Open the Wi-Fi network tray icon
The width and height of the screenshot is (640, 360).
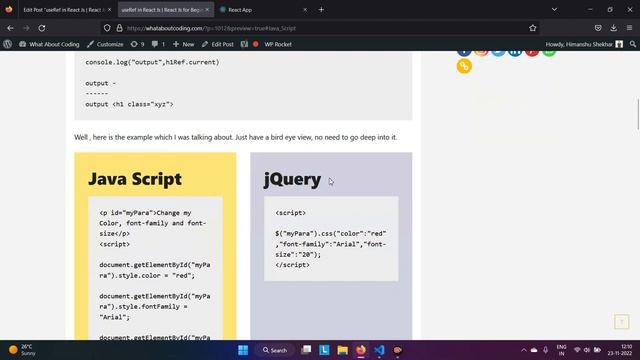(x=577, y=350)
